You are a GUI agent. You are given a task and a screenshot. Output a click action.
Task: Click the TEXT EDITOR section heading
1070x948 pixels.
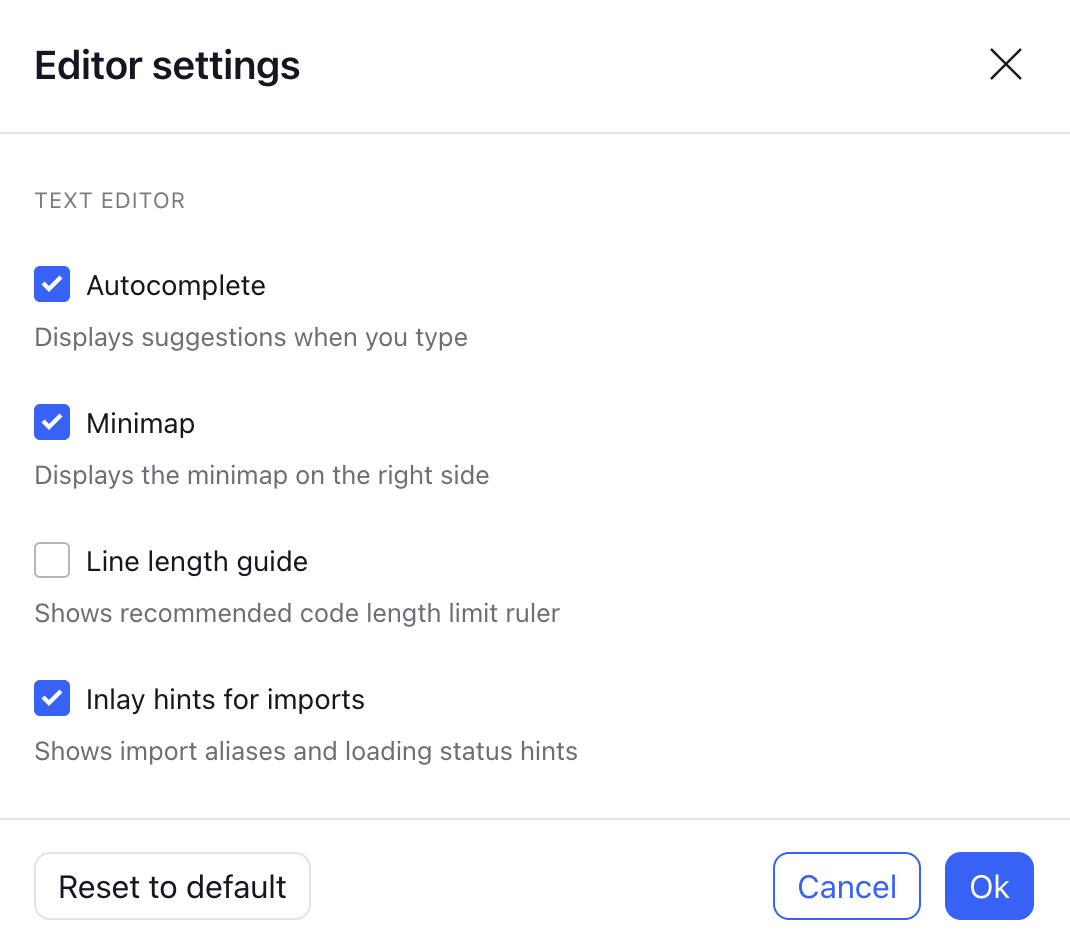tap(110, 201)
